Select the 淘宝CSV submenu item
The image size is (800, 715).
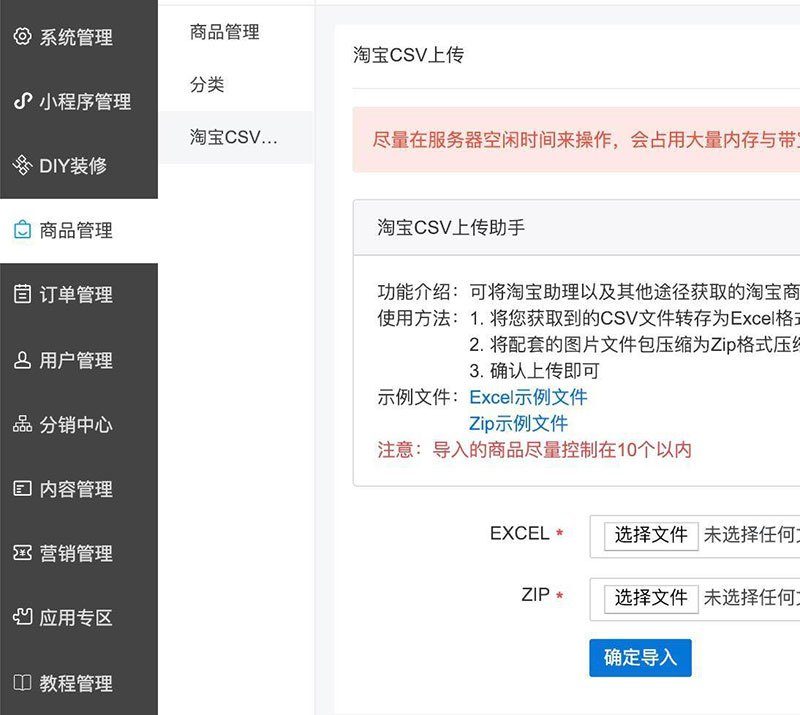(x=234, y=138)
